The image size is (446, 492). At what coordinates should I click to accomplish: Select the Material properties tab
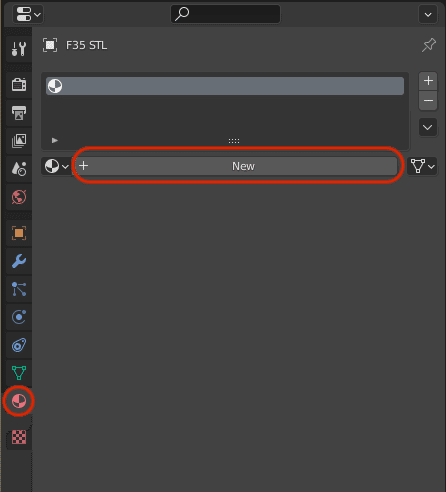click(19, 401)
